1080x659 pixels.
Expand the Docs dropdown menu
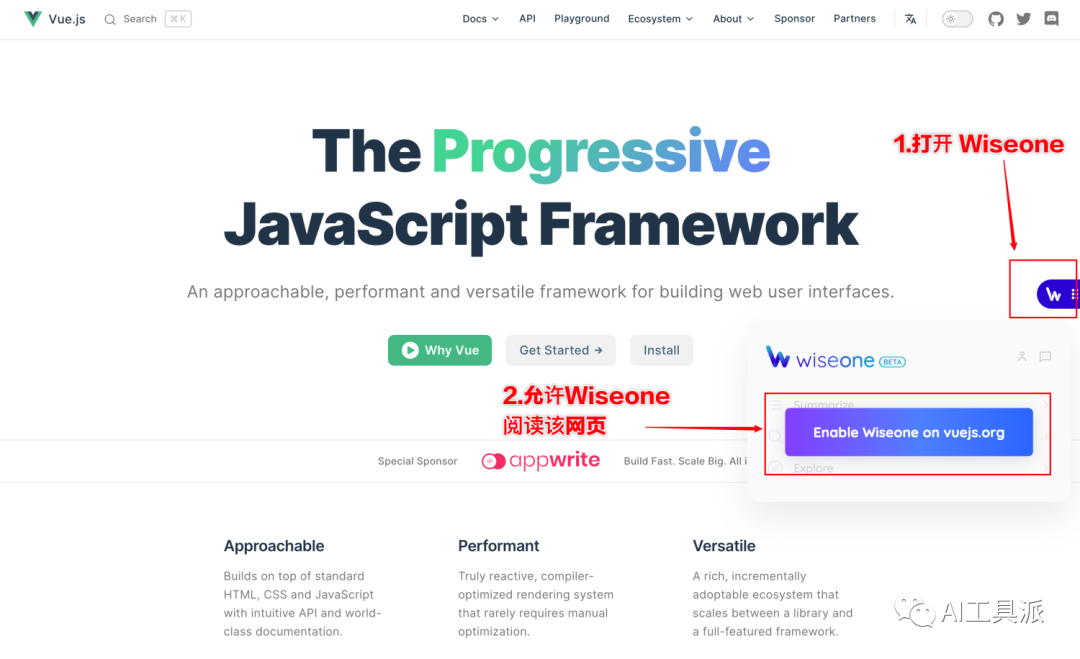click(480, 19)
